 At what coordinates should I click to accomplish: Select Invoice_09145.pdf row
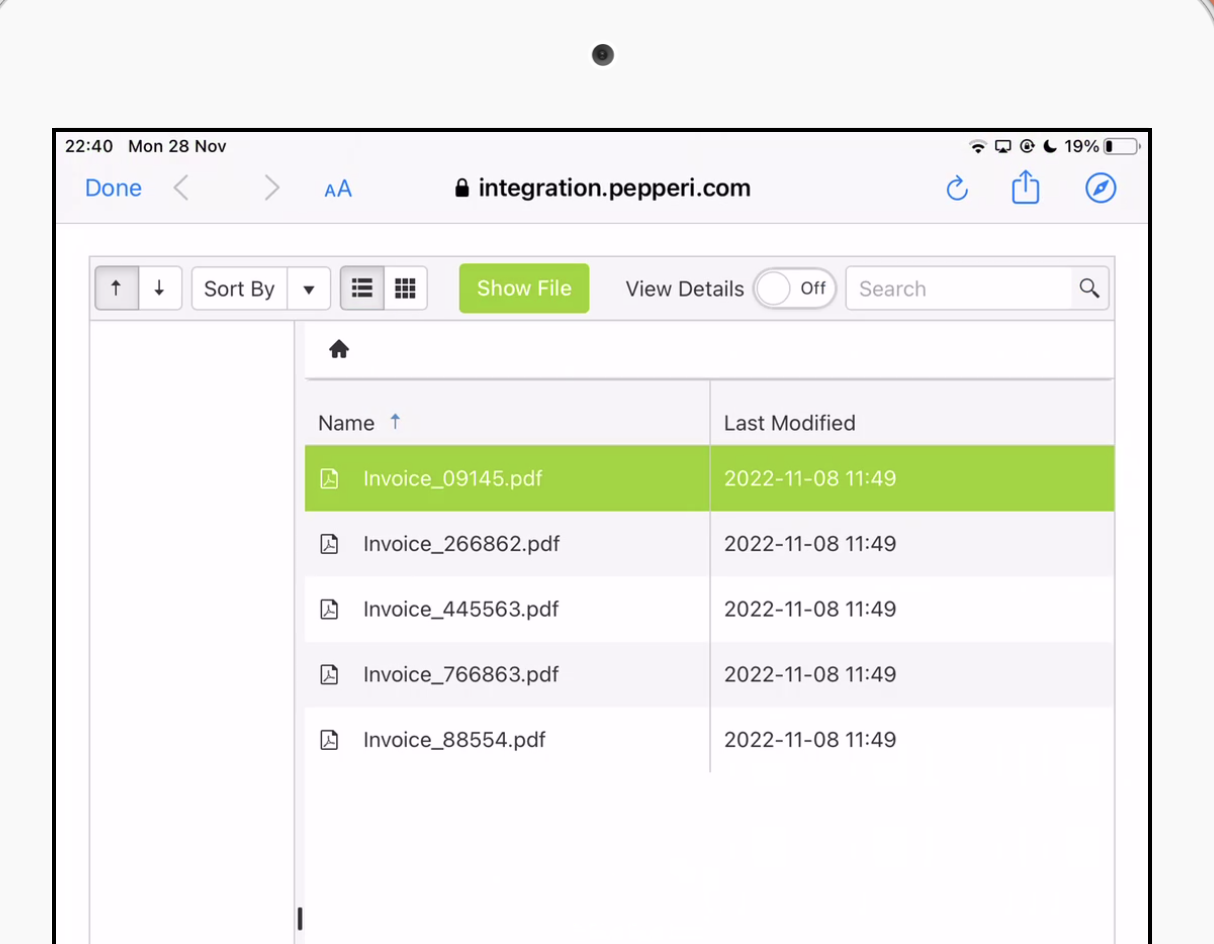click(709, 478)
